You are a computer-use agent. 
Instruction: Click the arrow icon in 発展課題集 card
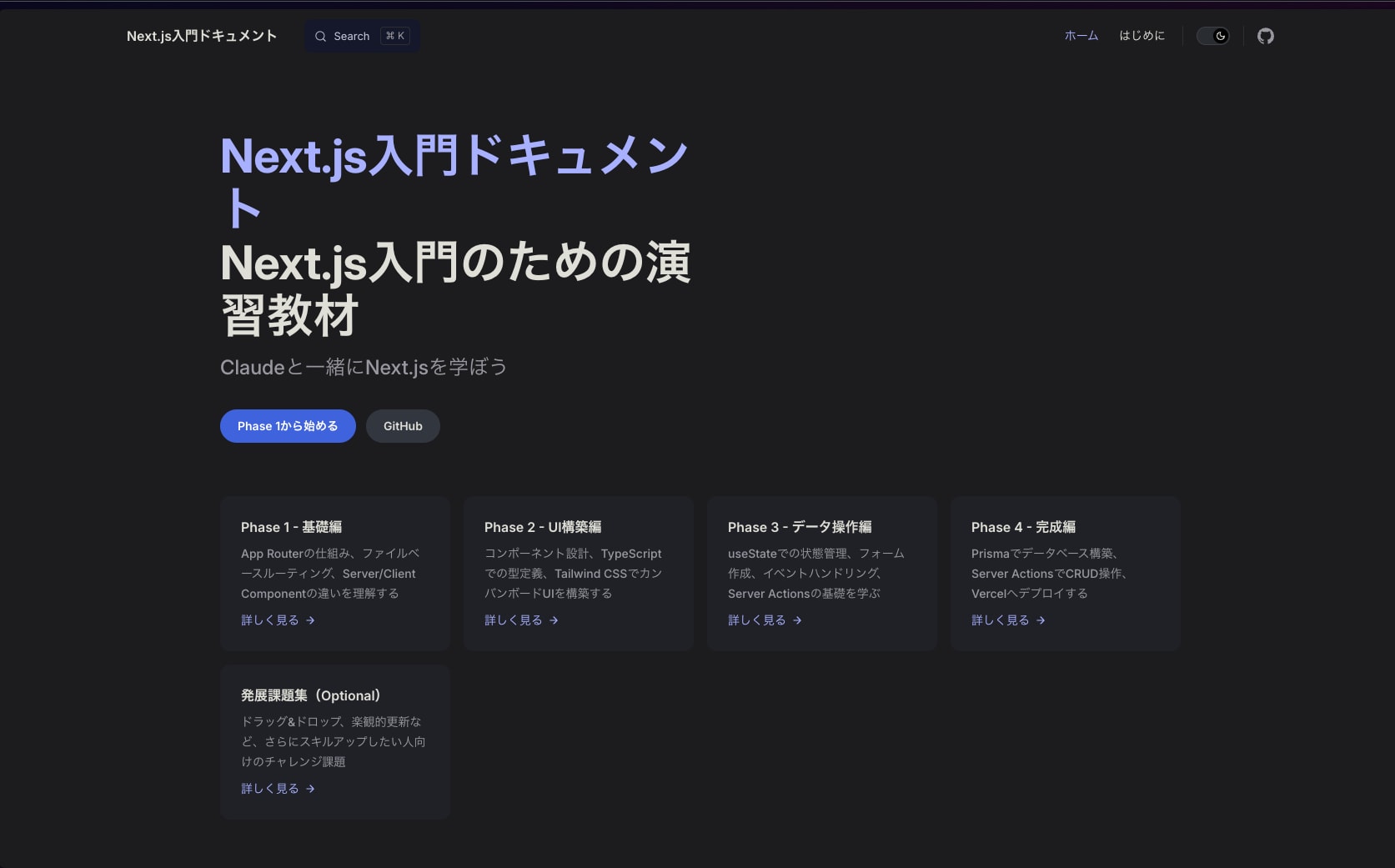[x=310, y=789]
